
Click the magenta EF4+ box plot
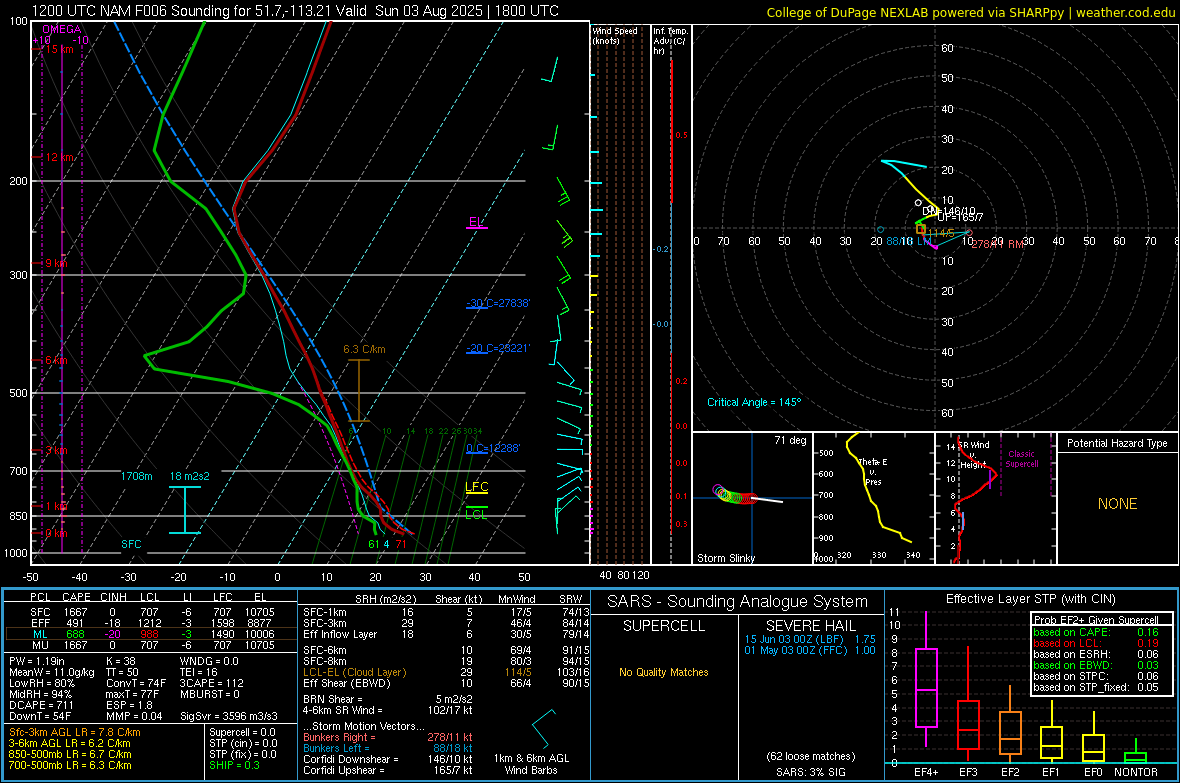[926, 680]
